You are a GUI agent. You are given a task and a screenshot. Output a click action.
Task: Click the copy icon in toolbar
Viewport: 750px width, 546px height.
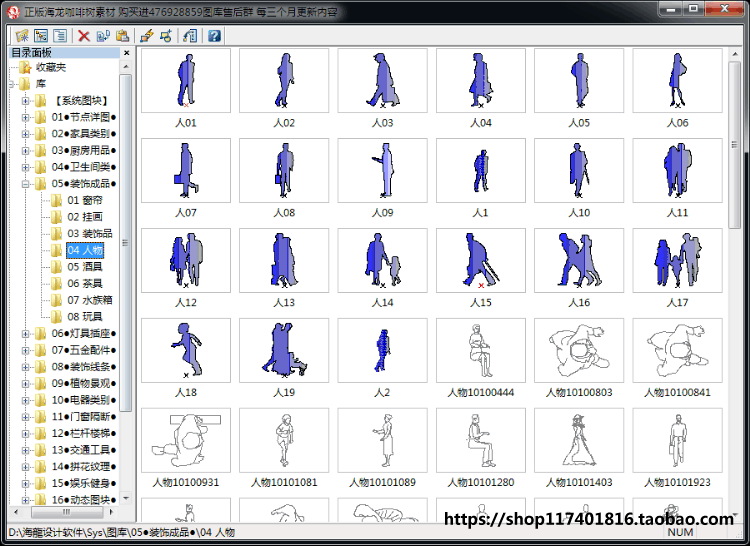[x=103, y=36]
